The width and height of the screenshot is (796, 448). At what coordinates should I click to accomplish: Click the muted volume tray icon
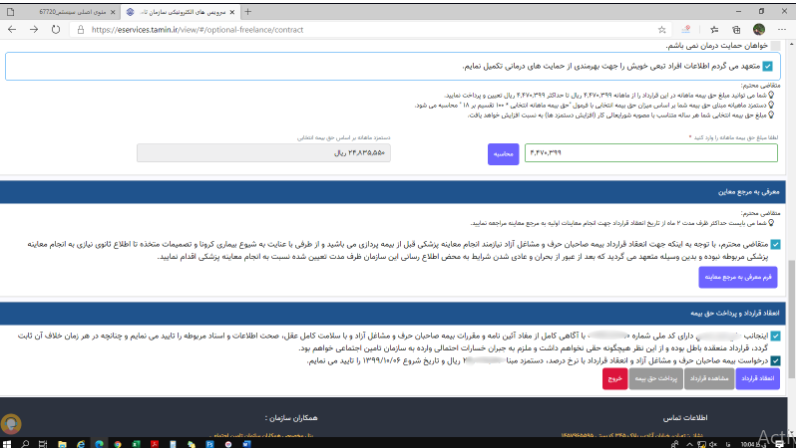[713, 444]
